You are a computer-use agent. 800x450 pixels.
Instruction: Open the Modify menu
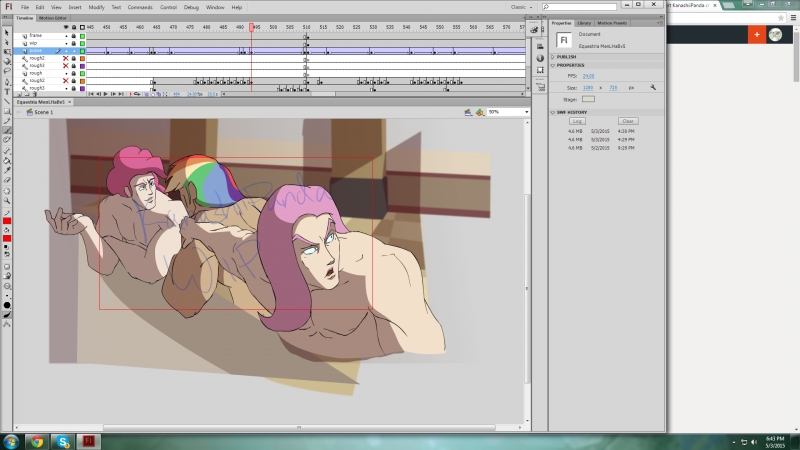point(96,7)
